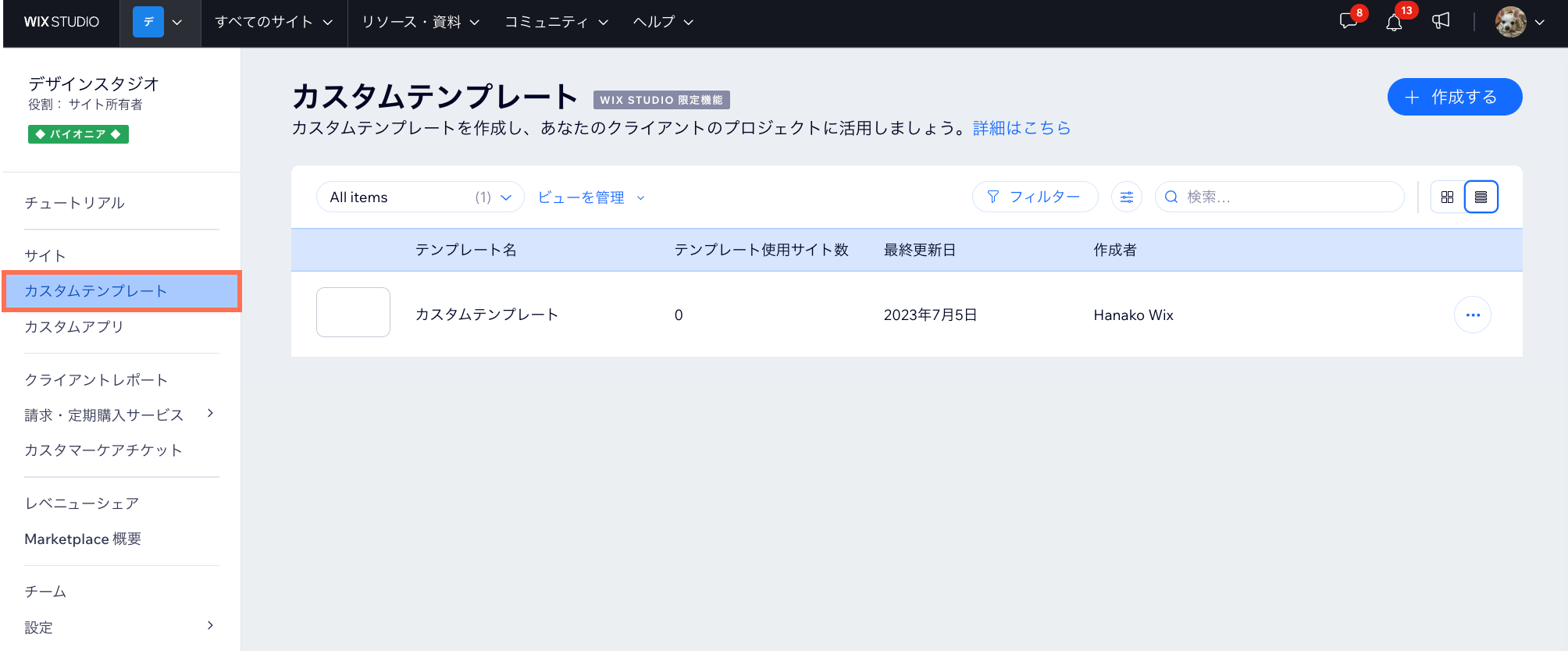This screenshot has width=1568, height=651.
Task: Follow the 詳細はこちら link
Action: [x=1021, y=128]
